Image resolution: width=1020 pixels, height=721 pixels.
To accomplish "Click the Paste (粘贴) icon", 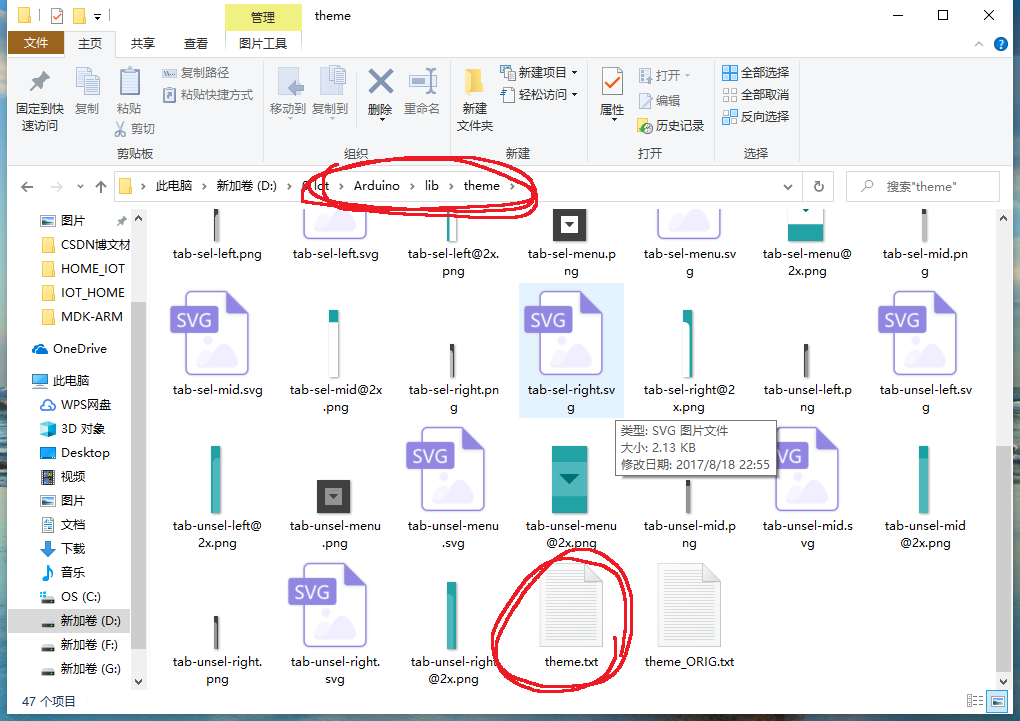I will point(129,90).
